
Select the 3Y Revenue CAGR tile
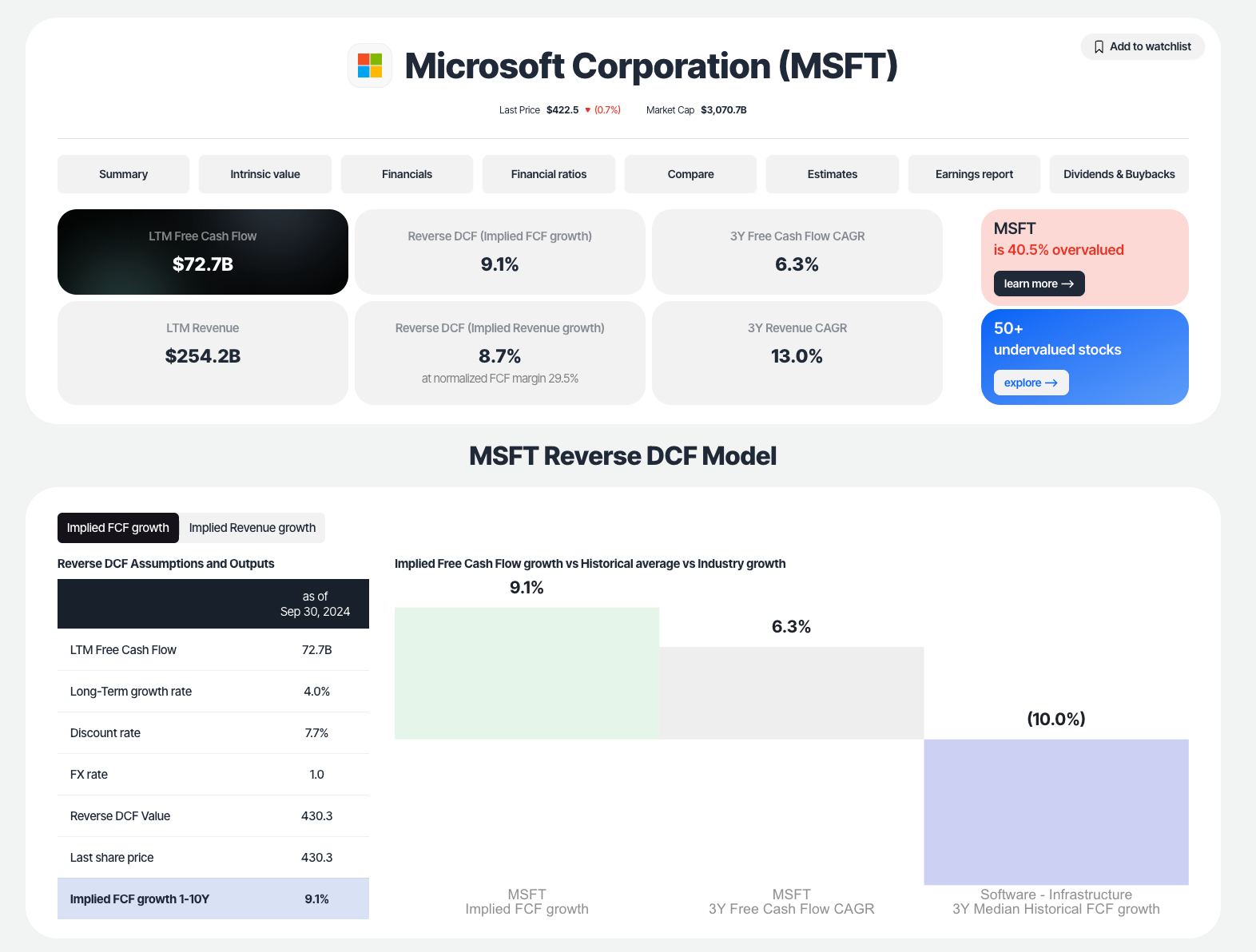click(797, 353)
